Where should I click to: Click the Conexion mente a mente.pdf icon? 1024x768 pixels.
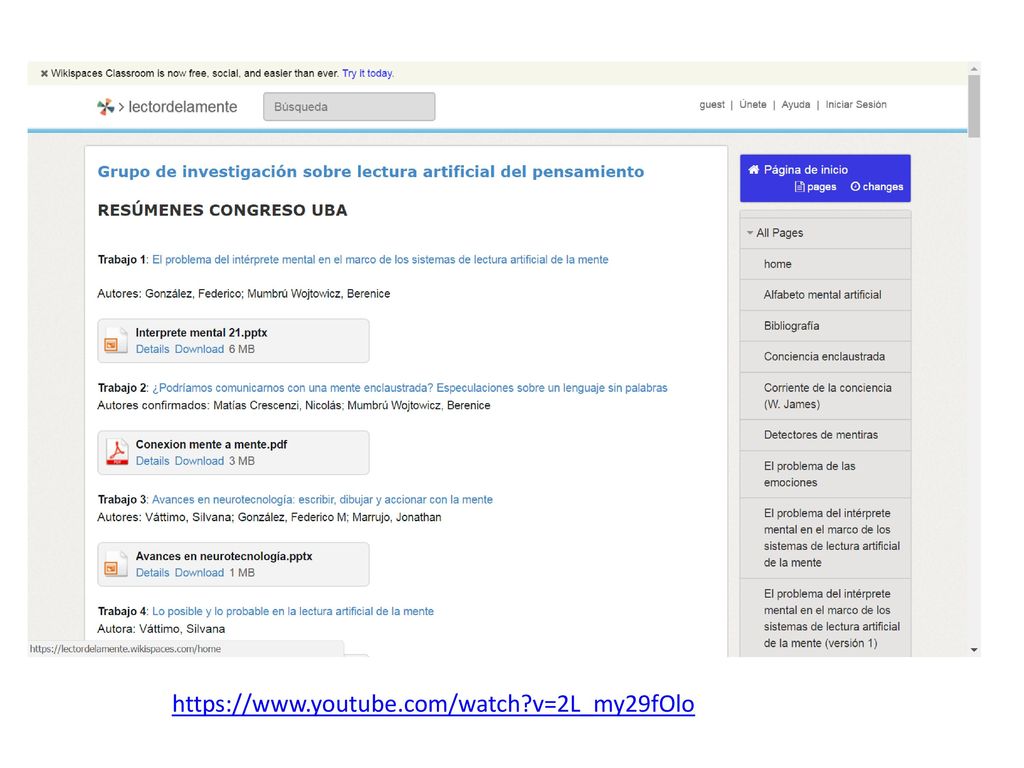tap(116, 452)
